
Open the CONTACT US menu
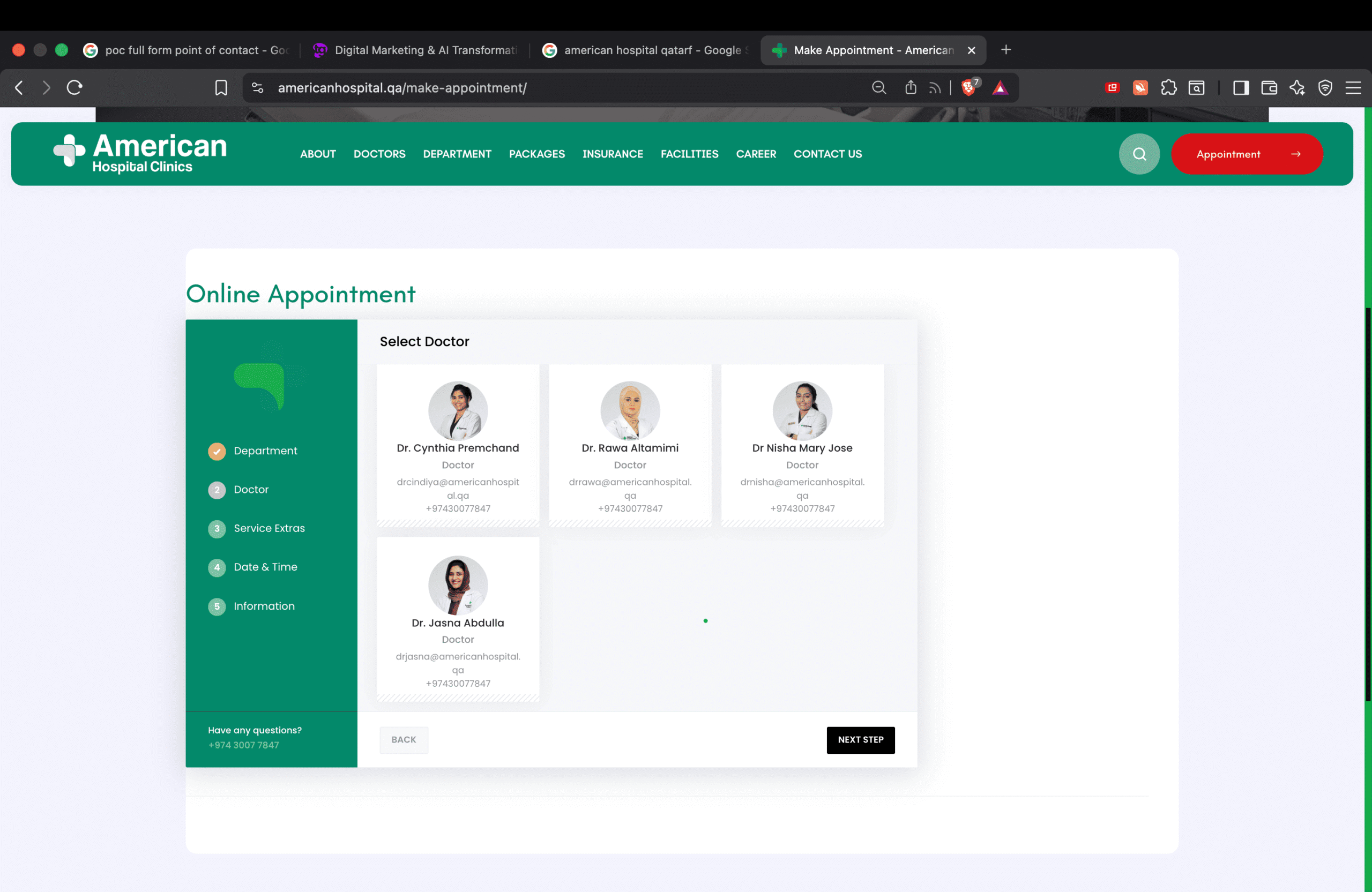pos(828,154)
